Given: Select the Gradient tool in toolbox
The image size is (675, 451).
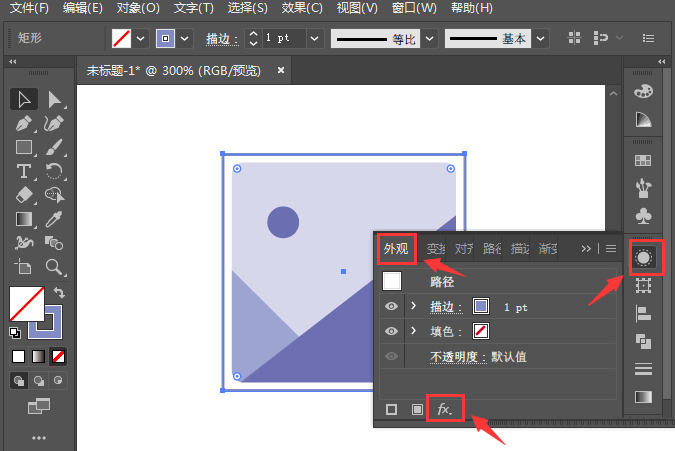Looking at the screenshot, I should (x=24, y=219).
